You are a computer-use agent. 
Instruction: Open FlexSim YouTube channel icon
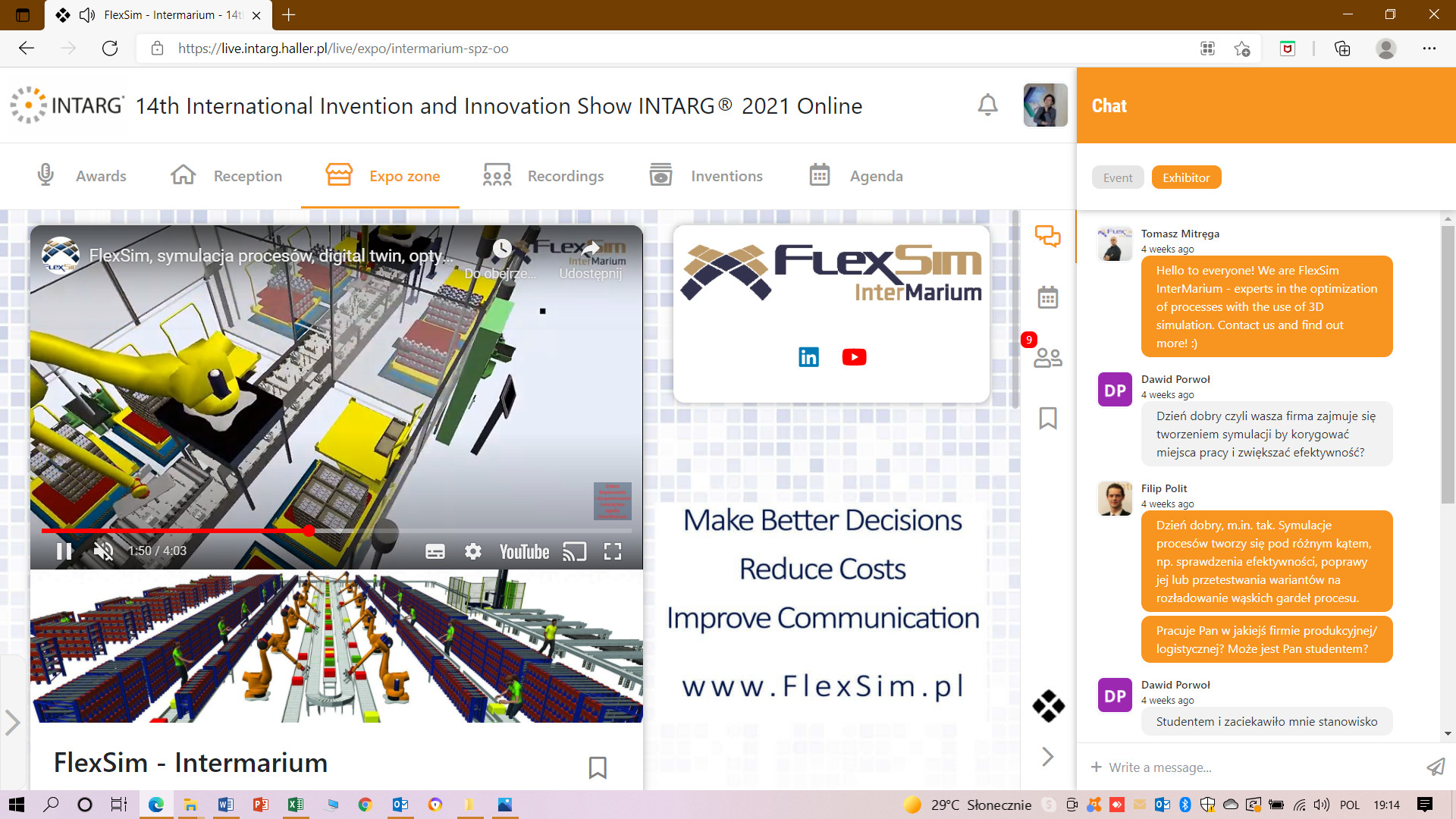pyautogui.click(x=855, y=357)
